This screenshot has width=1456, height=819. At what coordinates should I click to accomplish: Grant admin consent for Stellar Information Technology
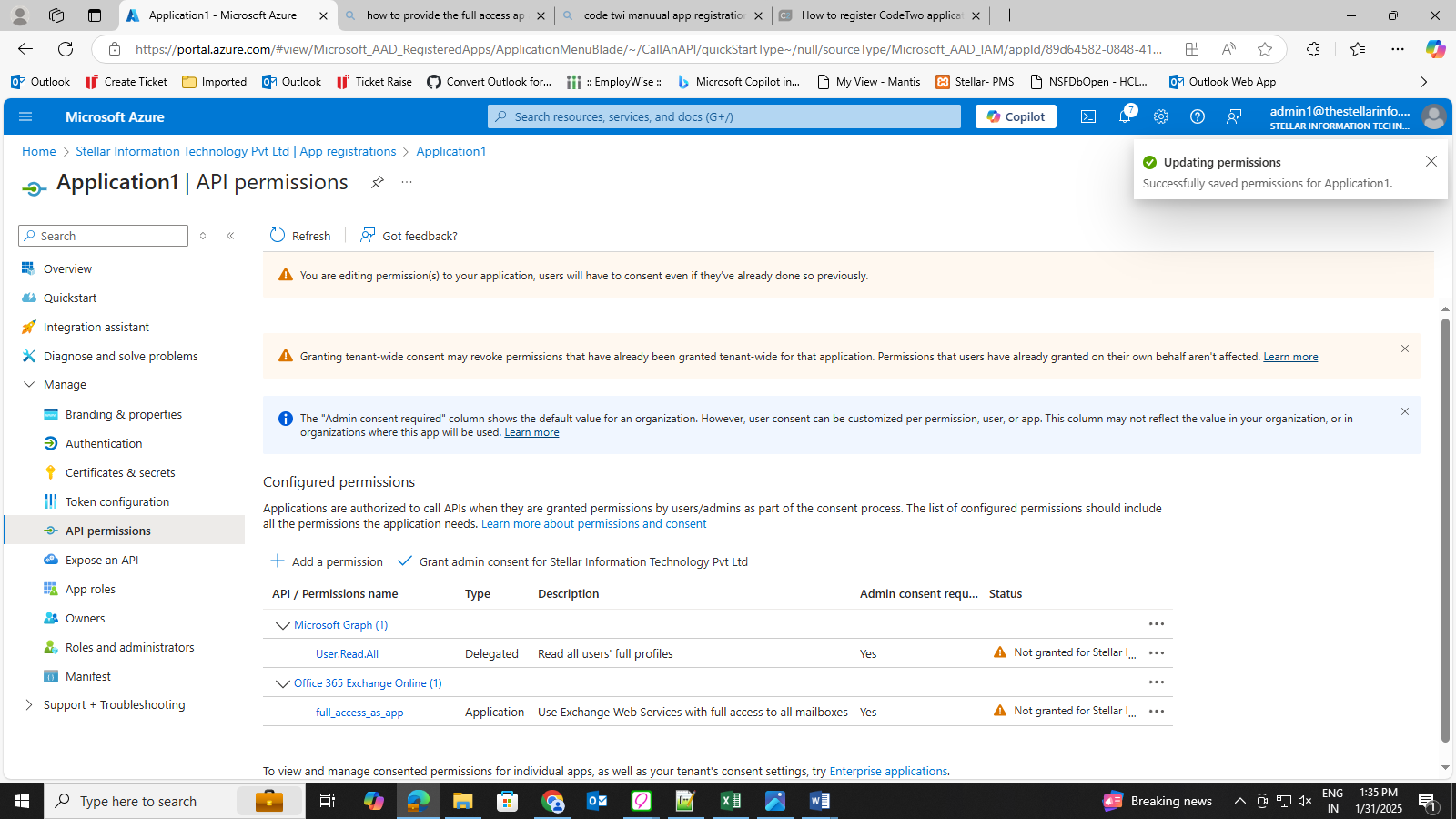pos(573,561)
